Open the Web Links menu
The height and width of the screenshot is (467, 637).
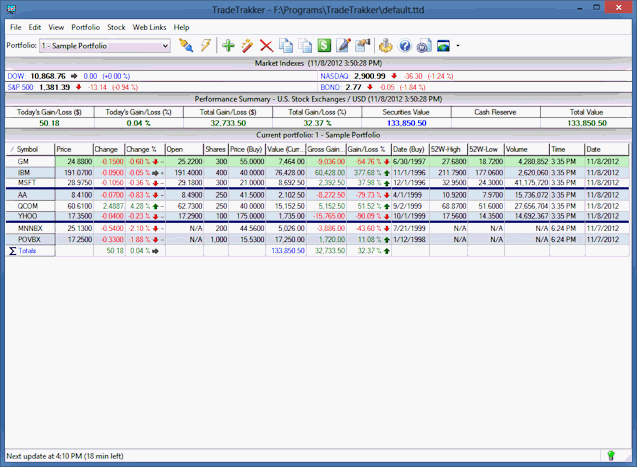point(149,27)
